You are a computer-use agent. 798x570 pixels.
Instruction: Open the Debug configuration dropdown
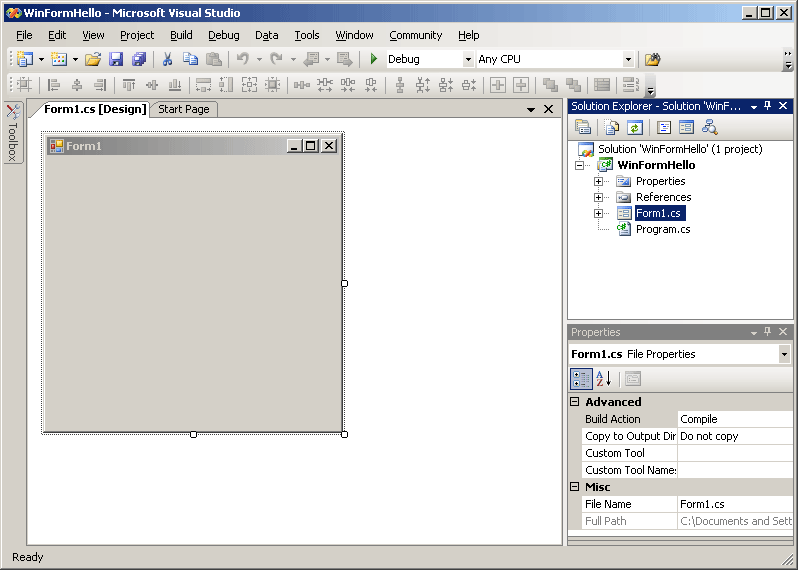tap(467, 60)
